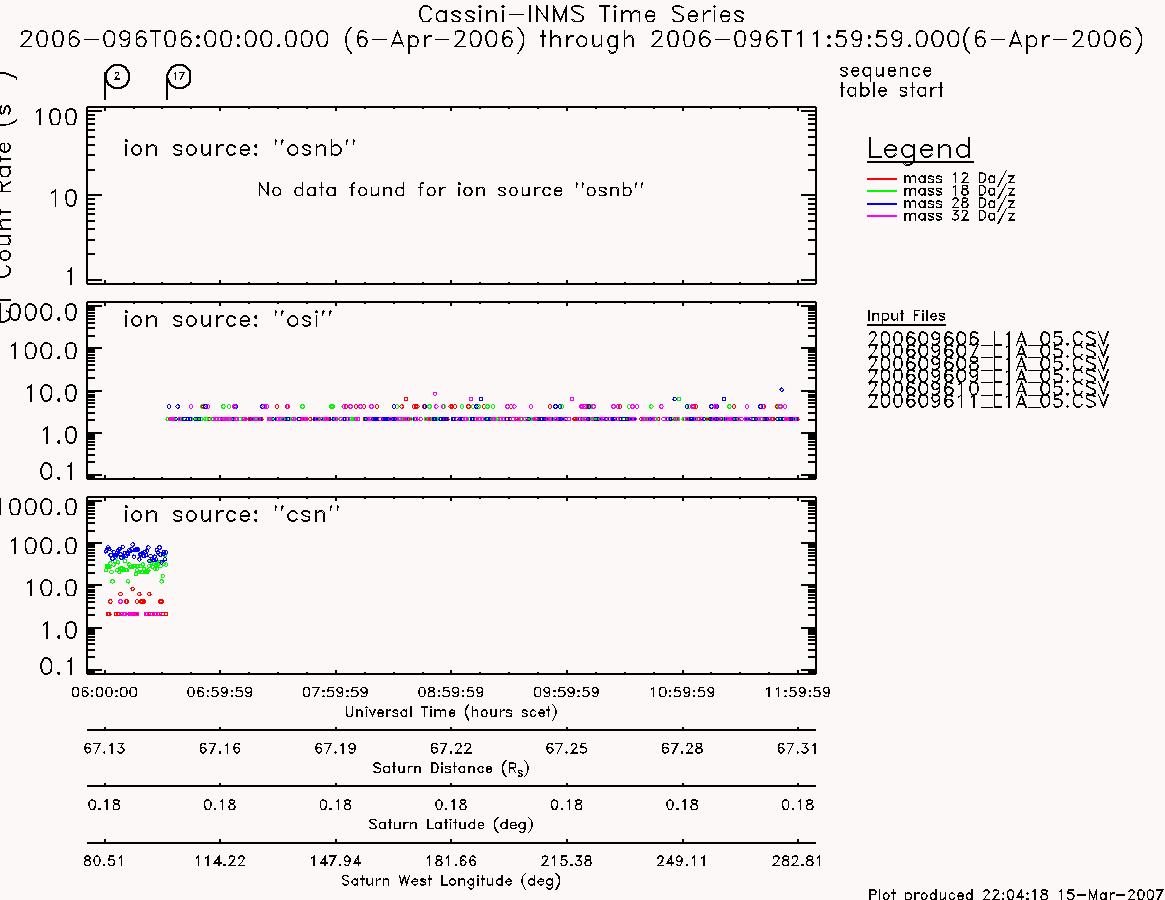
Task: Click the Saturn West Longitude value 181.66
Action: [x=450, y=861]
